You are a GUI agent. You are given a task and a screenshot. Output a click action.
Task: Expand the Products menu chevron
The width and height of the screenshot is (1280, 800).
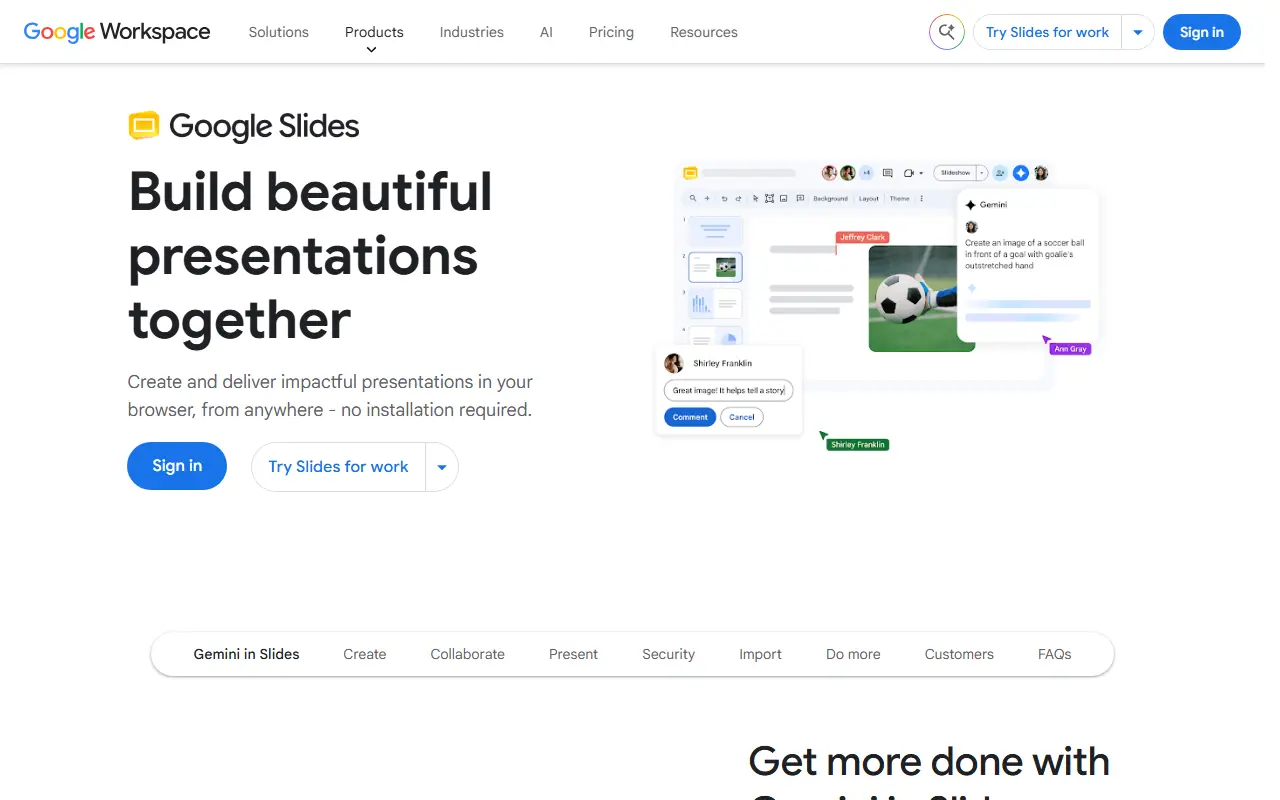[x=372, y=50]
